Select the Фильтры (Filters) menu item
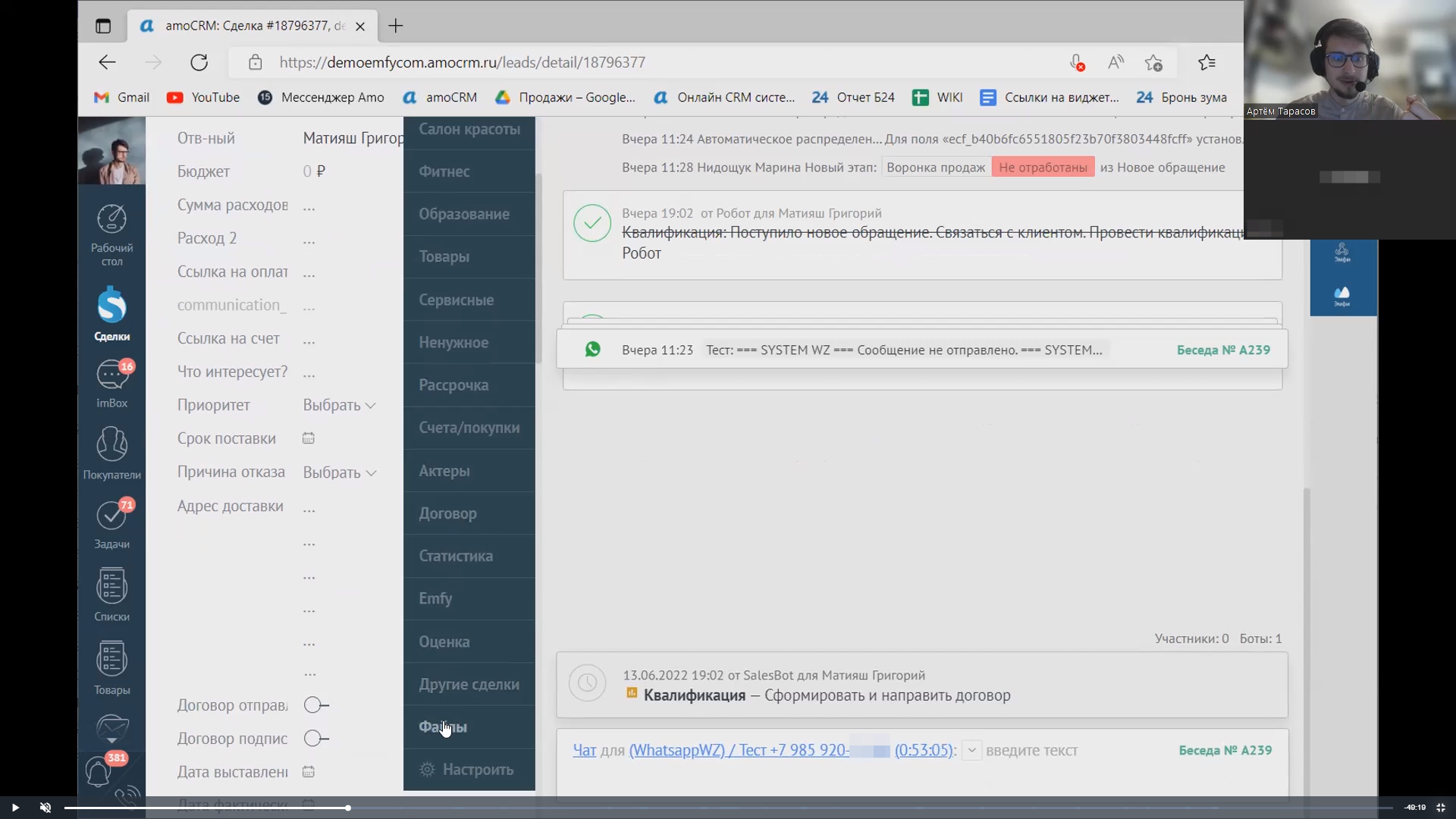The width and height of the screenshot is (1456, 819). [x=444, y=727]
